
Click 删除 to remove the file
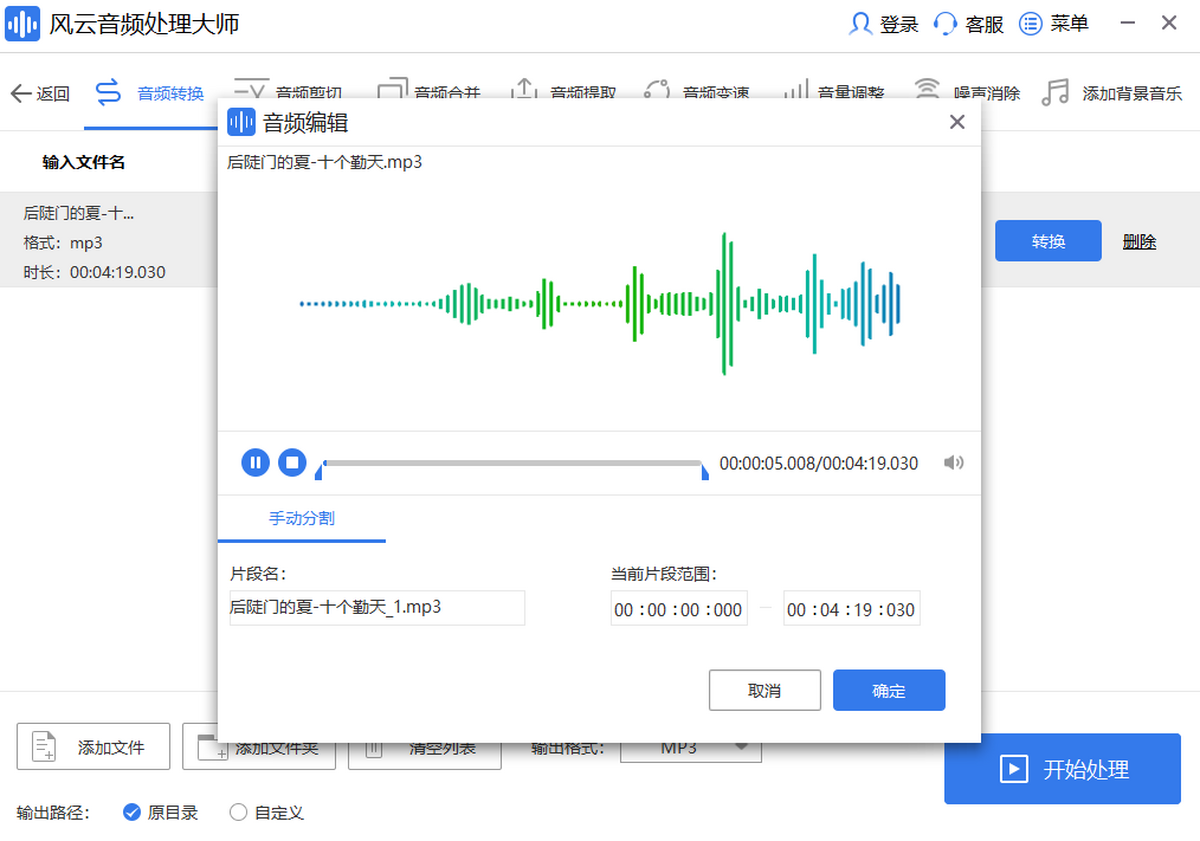tap(1139, 241)
